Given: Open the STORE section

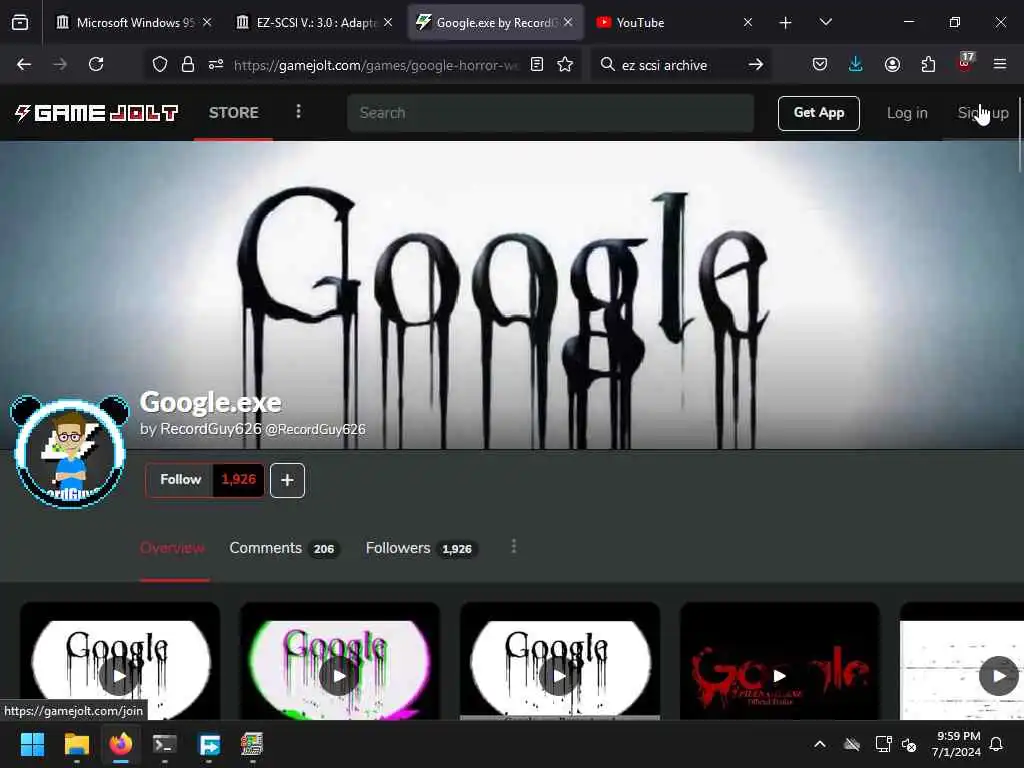Looking at the screenshot, I should click(x=233, y=112).
